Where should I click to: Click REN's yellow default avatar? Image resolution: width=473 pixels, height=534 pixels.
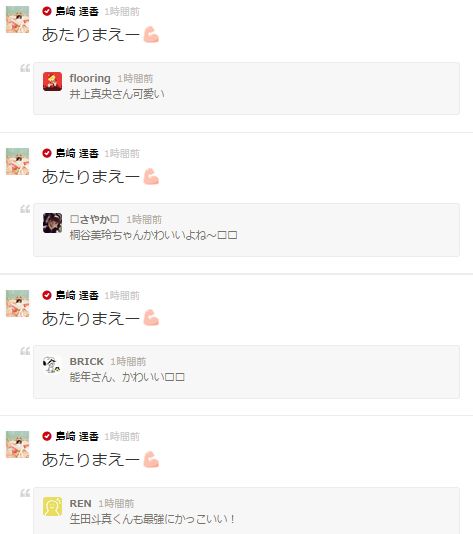(x=52, y=506)
